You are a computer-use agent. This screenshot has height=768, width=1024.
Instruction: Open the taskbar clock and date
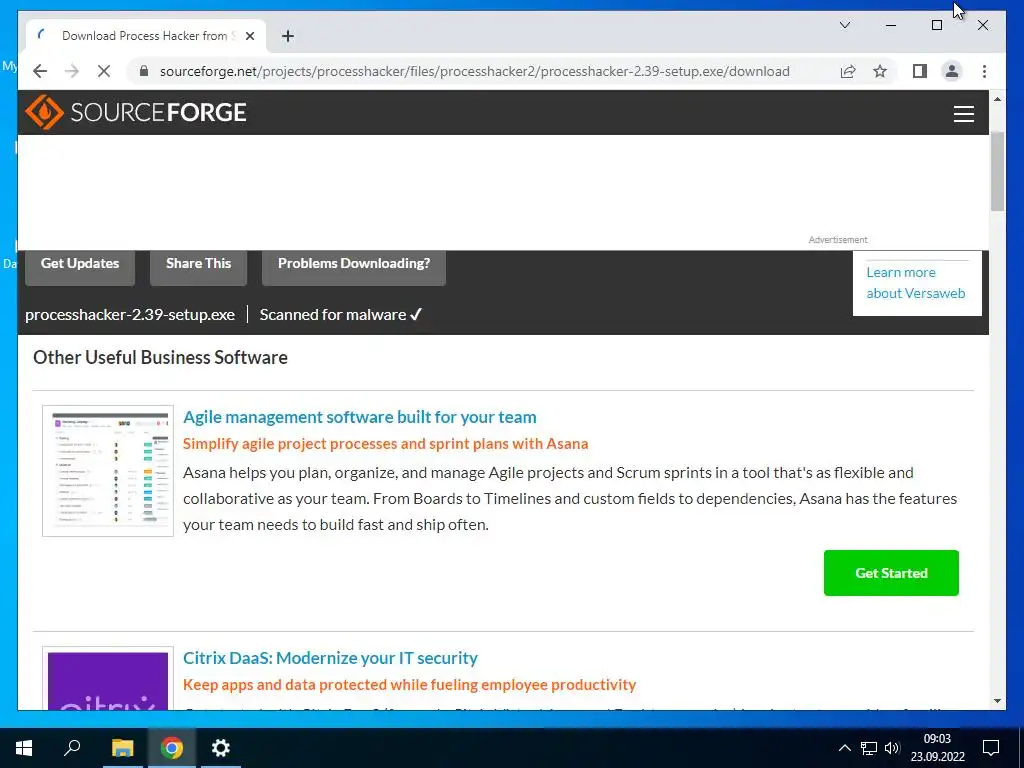[x=937, y=748]
